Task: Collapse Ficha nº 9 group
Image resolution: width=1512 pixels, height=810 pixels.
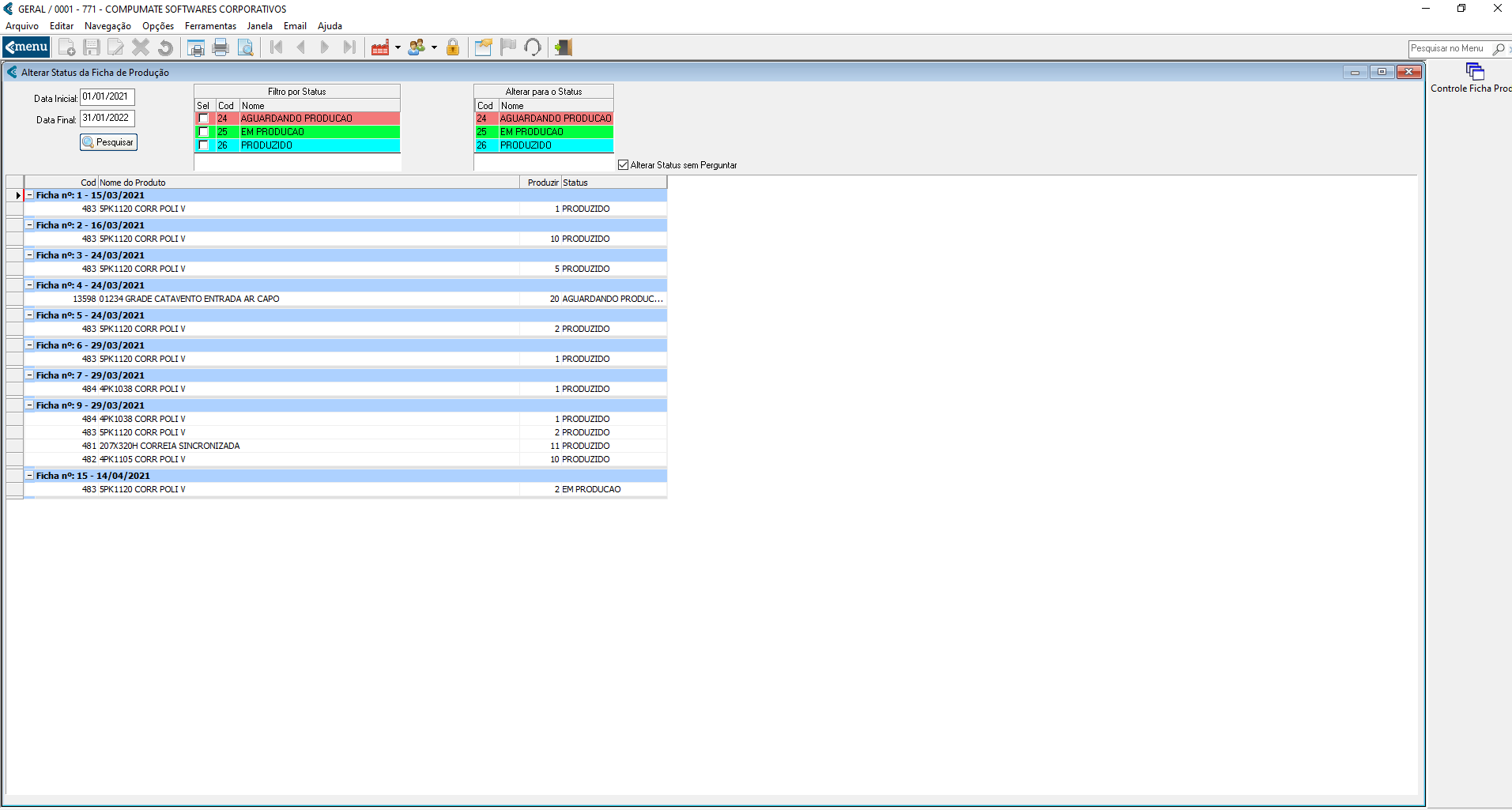Action: 30,405
